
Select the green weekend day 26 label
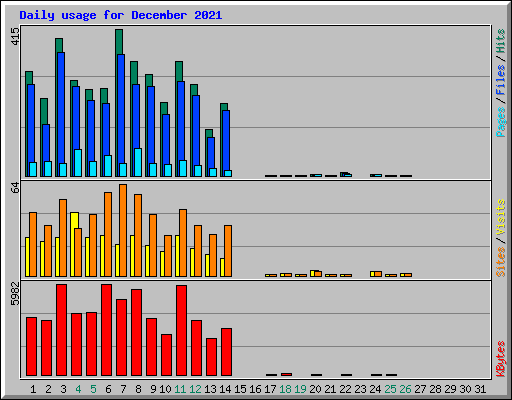(x=405, y=389)
